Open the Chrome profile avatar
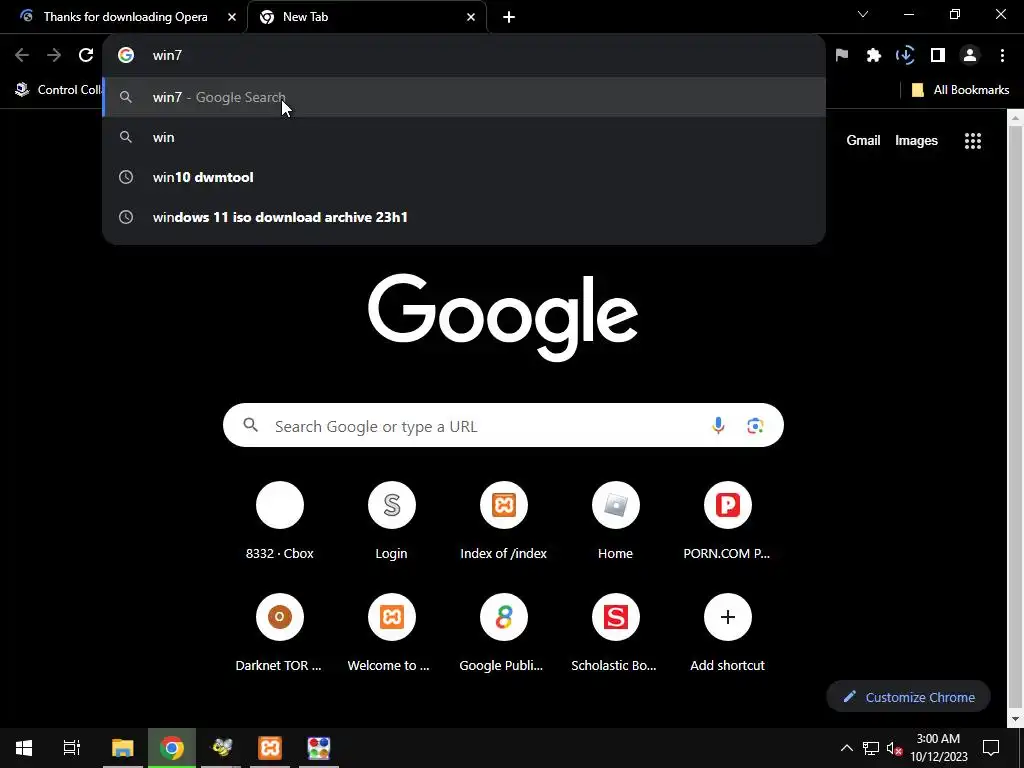Viewport: 1024px width, 768px height. 970,56
